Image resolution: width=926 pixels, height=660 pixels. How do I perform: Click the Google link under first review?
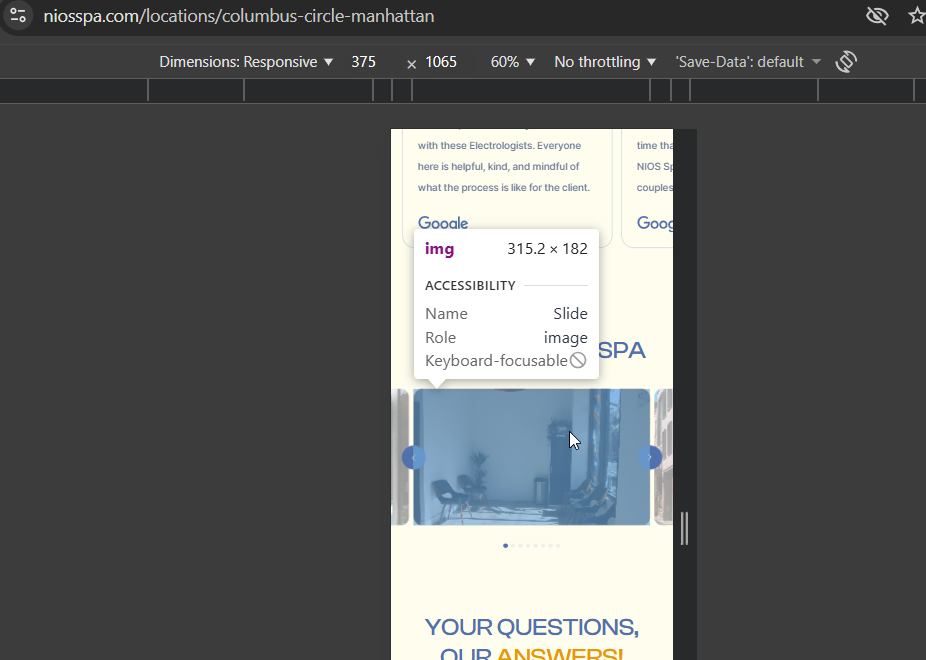(443, 223)
